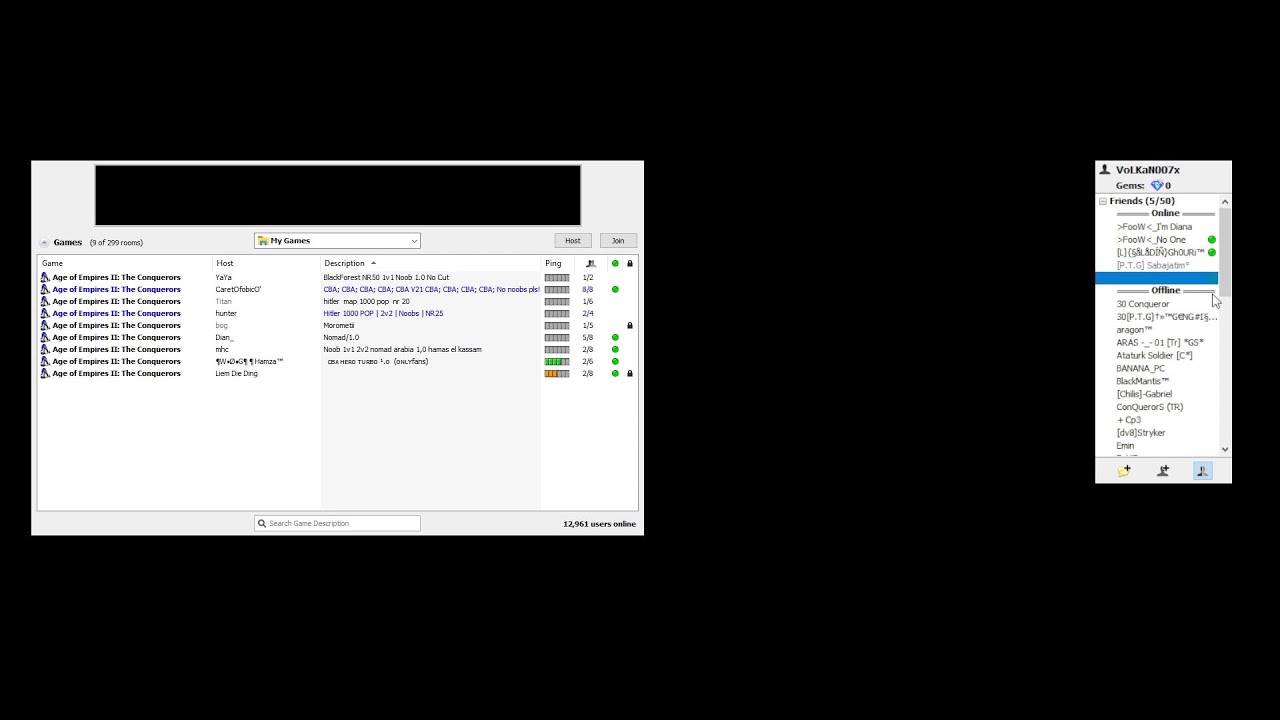
Task: Click the game icon in Liem Die Ding's row
Action: coord(45,373)
